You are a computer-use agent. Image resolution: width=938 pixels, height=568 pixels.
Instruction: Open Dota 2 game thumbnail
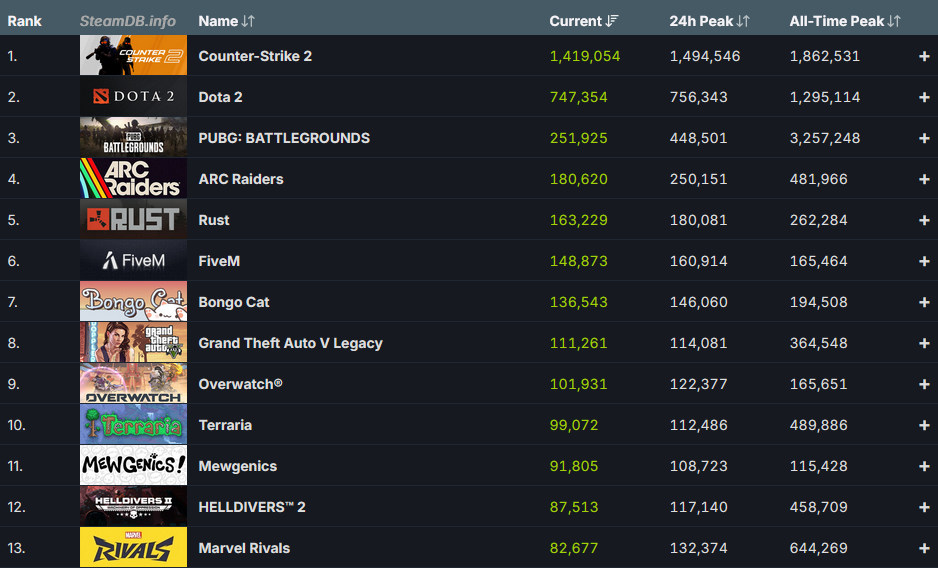coord(133,96)
